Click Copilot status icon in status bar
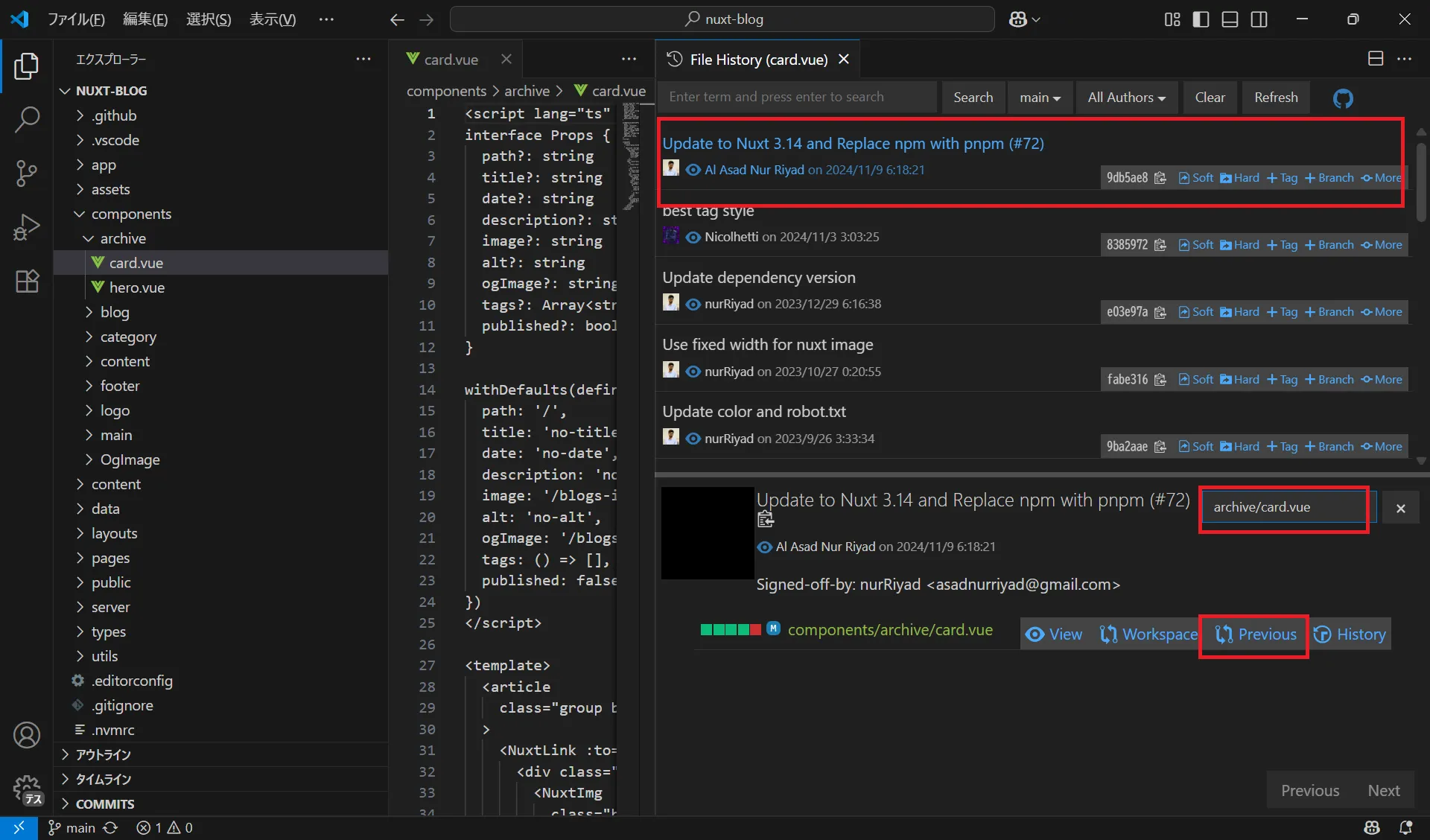Image resolution: width=1430 pixels, height=840 pixels. tap(1372, 827)
